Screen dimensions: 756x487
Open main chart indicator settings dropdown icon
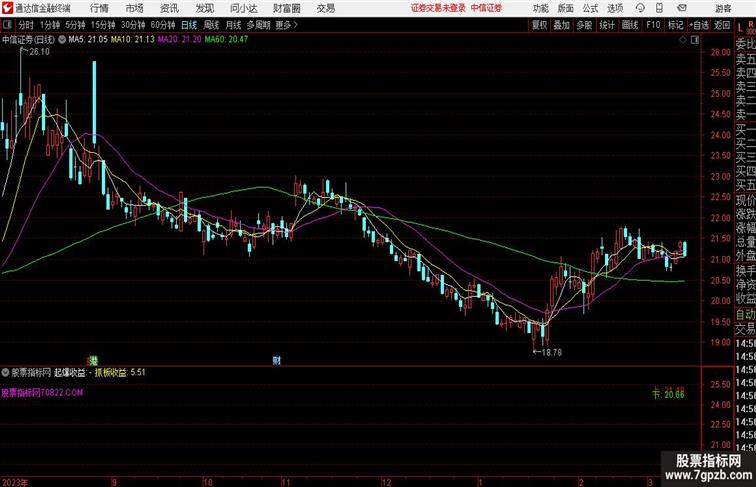click(62, 40)
